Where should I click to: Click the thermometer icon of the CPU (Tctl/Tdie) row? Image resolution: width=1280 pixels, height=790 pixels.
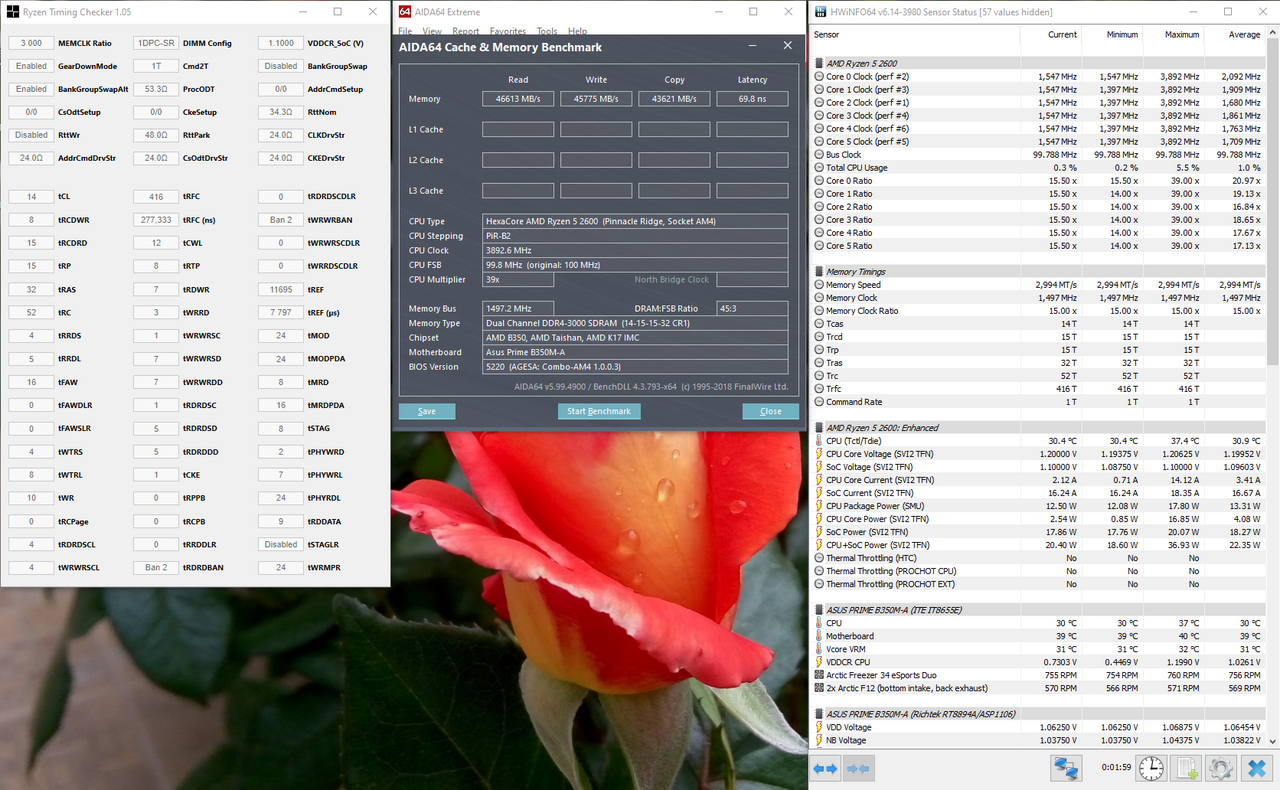click(819, 440)
